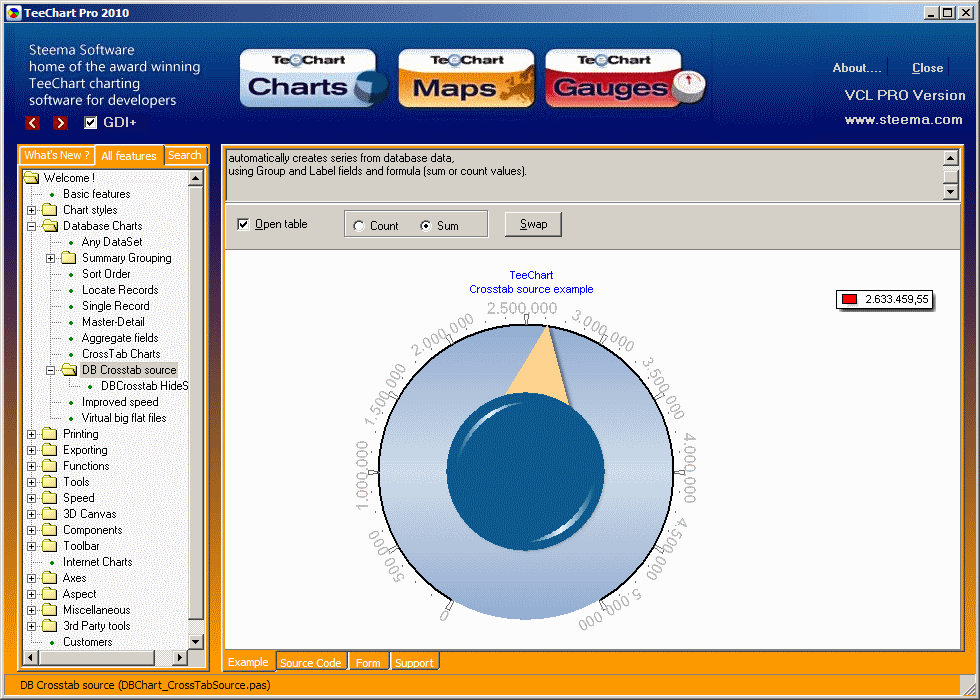Screen dimensions: 980x700
Task: Expand the 3D Canvas tree node
Action: tap(31, 514)
